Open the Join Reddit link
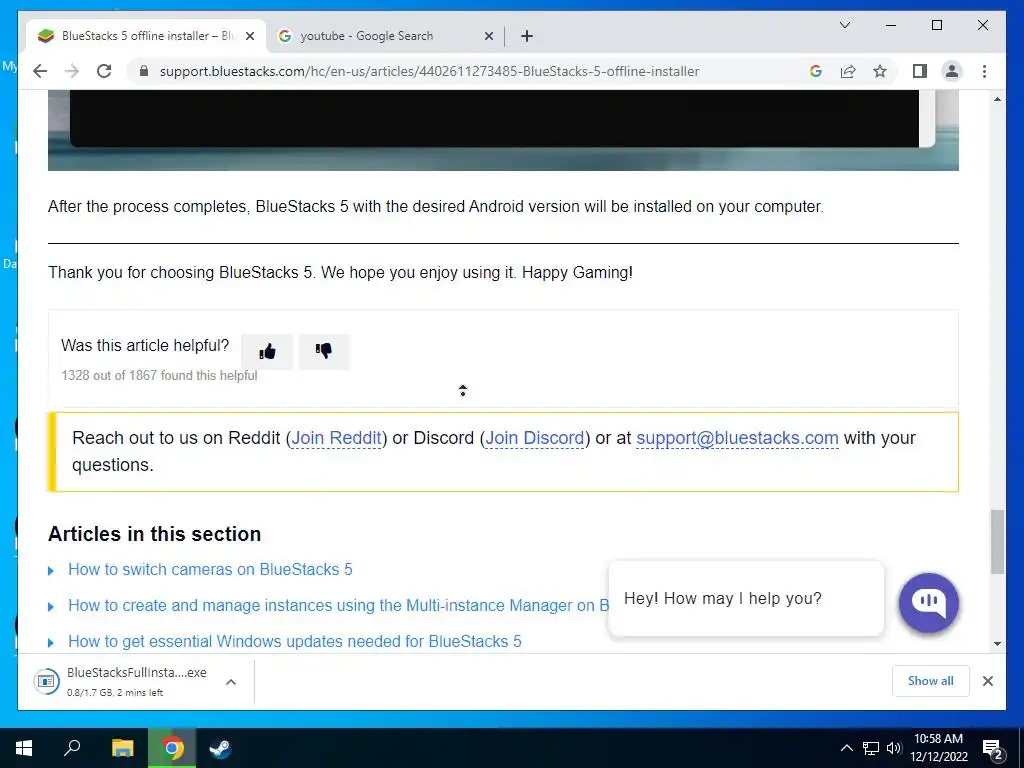The image size is (1024, 768). 336,438
